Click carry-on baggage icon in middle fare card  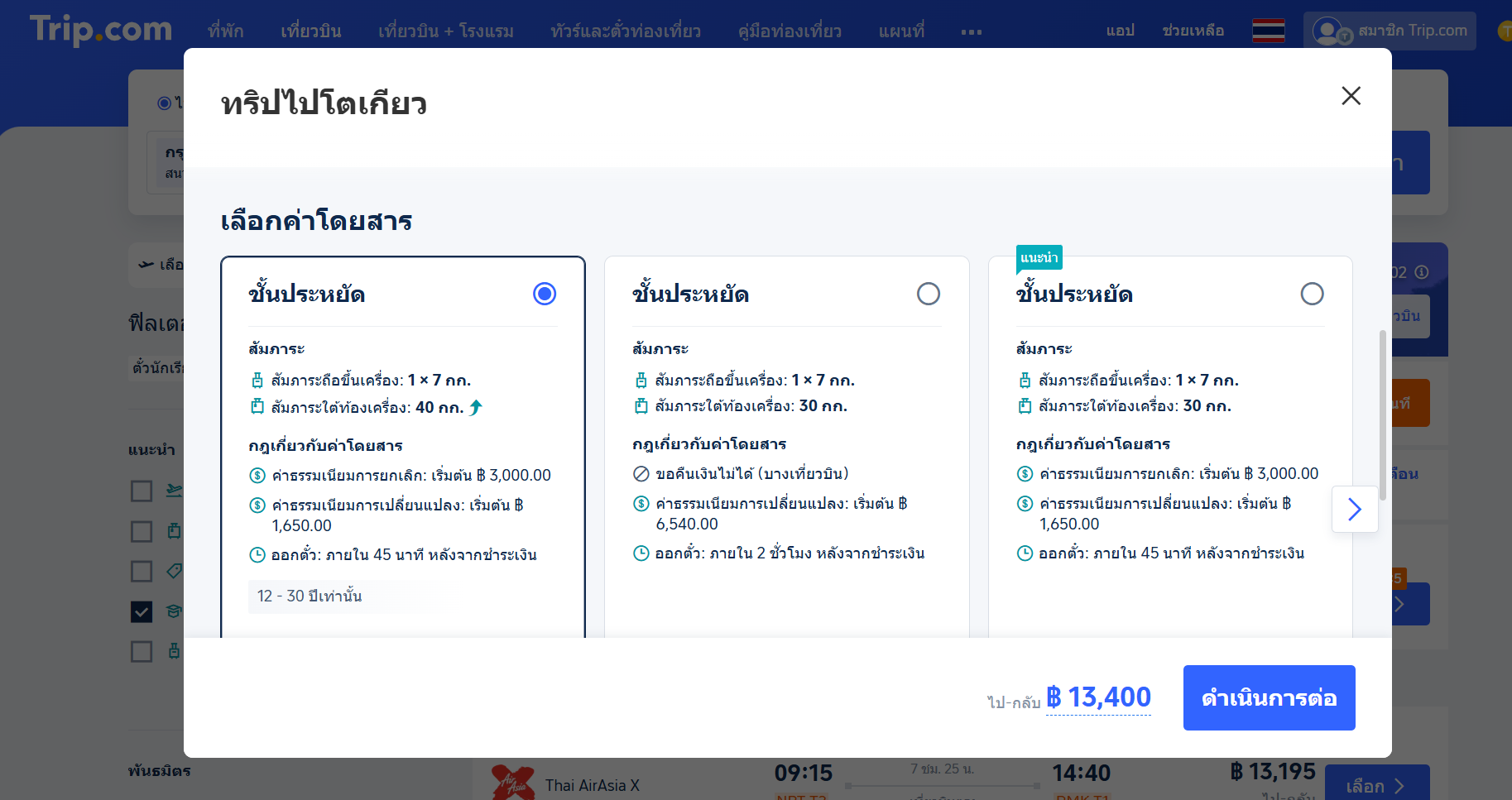(x=641, y=381)
